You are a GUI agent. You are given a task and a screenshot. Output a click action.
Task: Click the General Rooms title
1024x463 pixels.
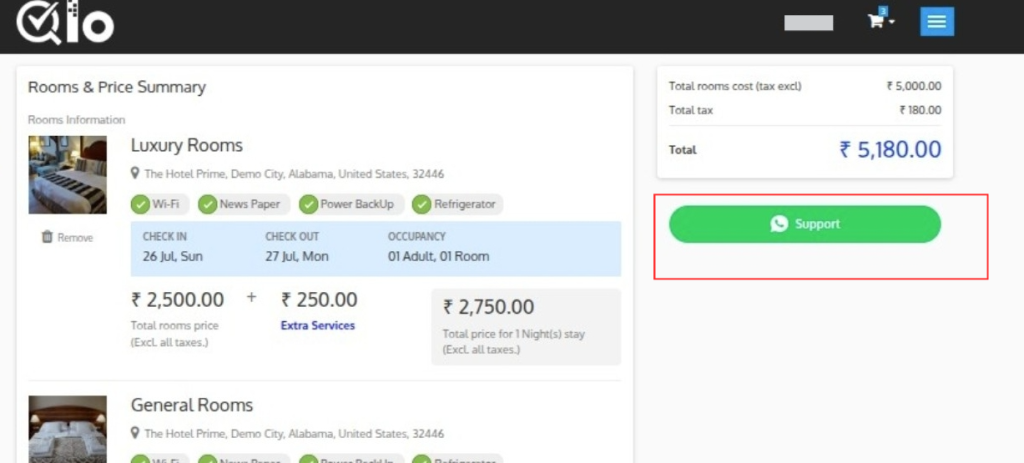point(192,405)
